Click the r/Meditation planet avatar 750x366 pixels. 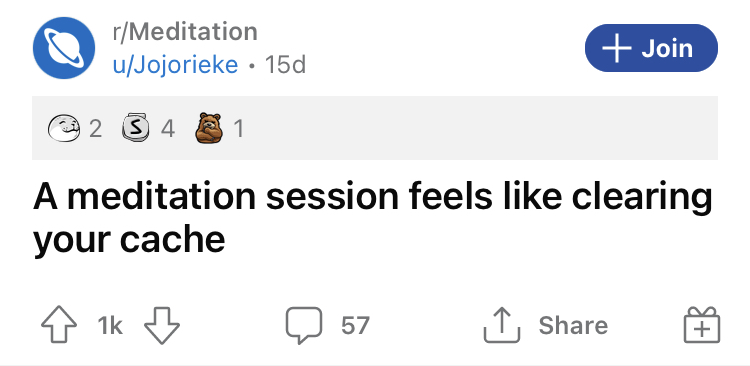point(64,48)
